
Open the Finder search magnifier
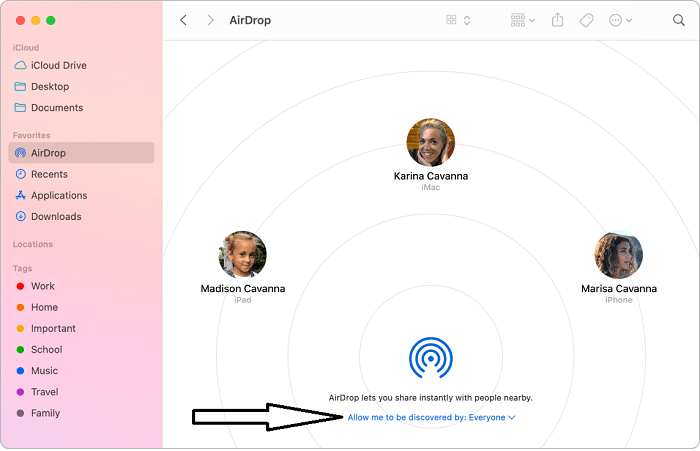point(679,20)
